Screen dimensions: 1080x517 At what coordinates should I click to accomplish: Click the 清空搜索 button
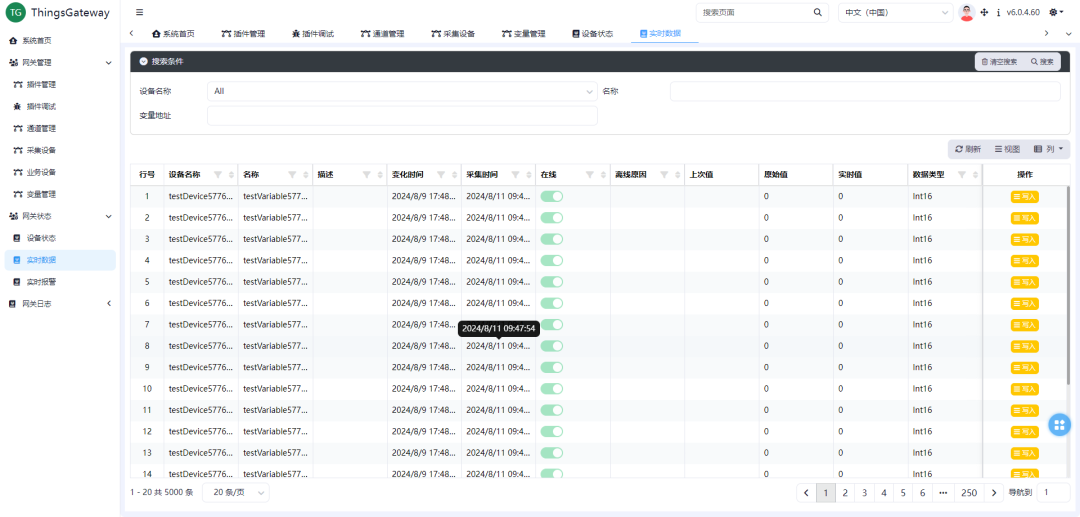[999, 62]
